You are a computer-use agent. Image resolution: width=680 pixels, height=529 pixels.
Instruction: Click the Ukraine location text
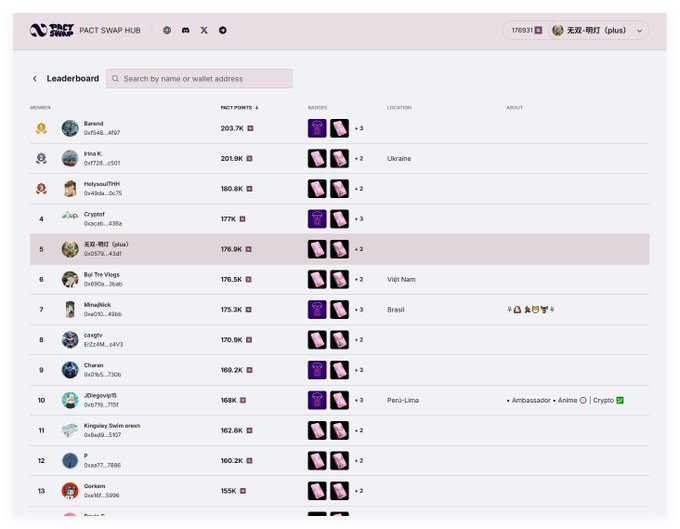coord(399,158)
